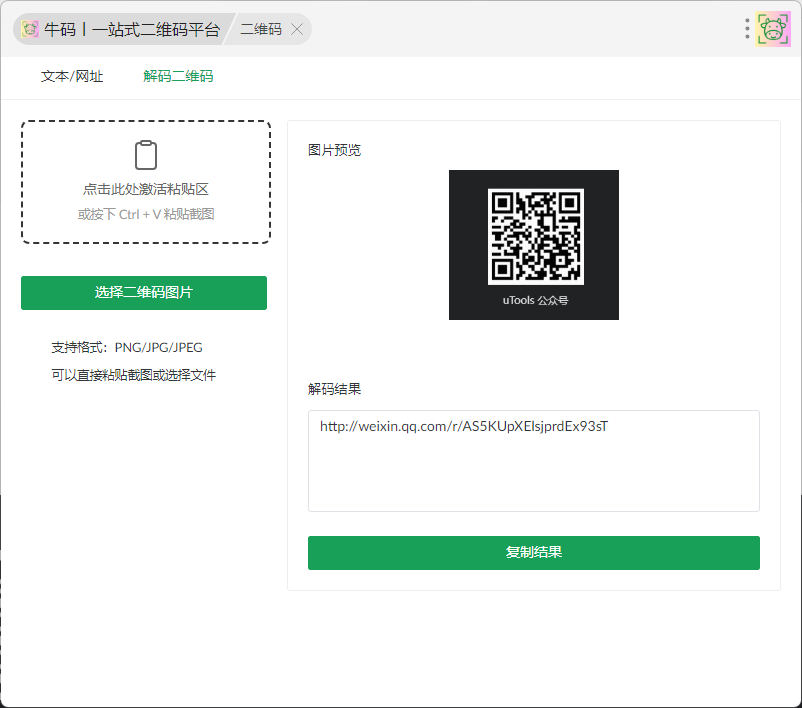Close the 二维码 tag with the X
This screenshot has height=708, width=802.
pyautogui.click(x=297, y=29)
